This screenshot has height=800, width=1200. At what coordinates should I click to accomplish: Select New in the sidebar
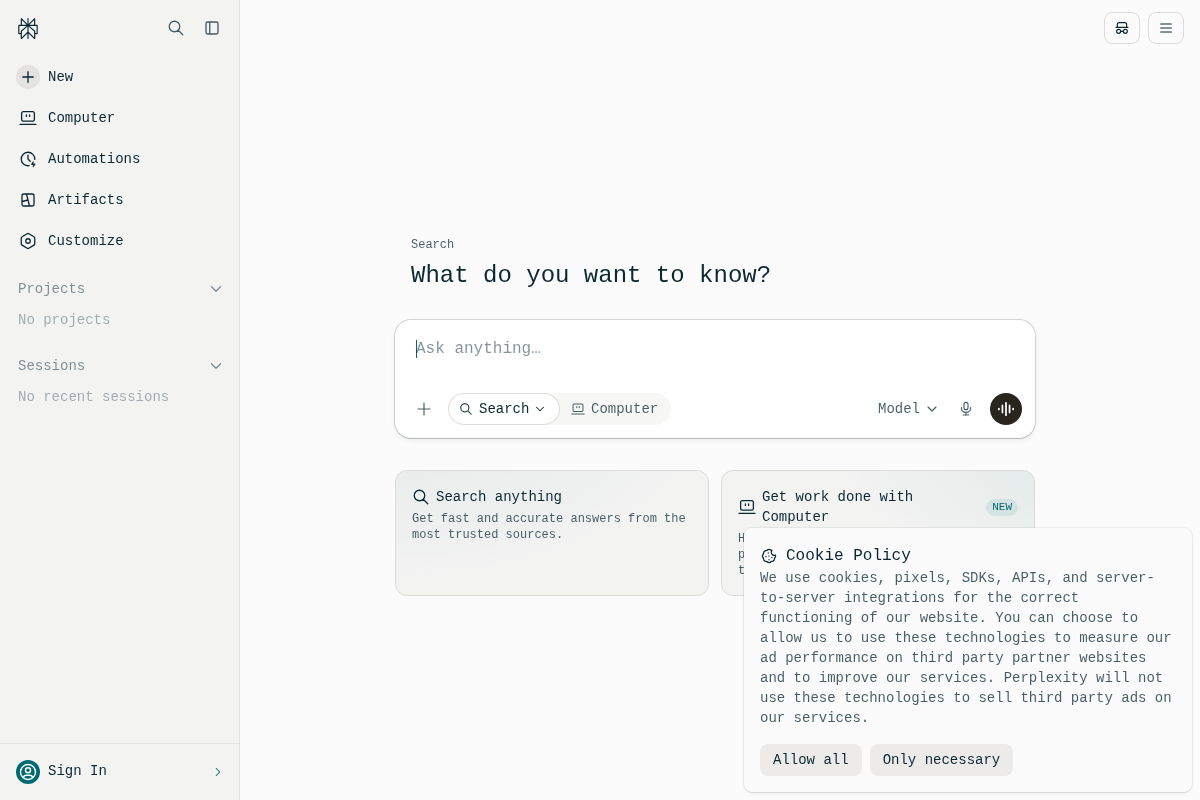[x=120, y=77]
